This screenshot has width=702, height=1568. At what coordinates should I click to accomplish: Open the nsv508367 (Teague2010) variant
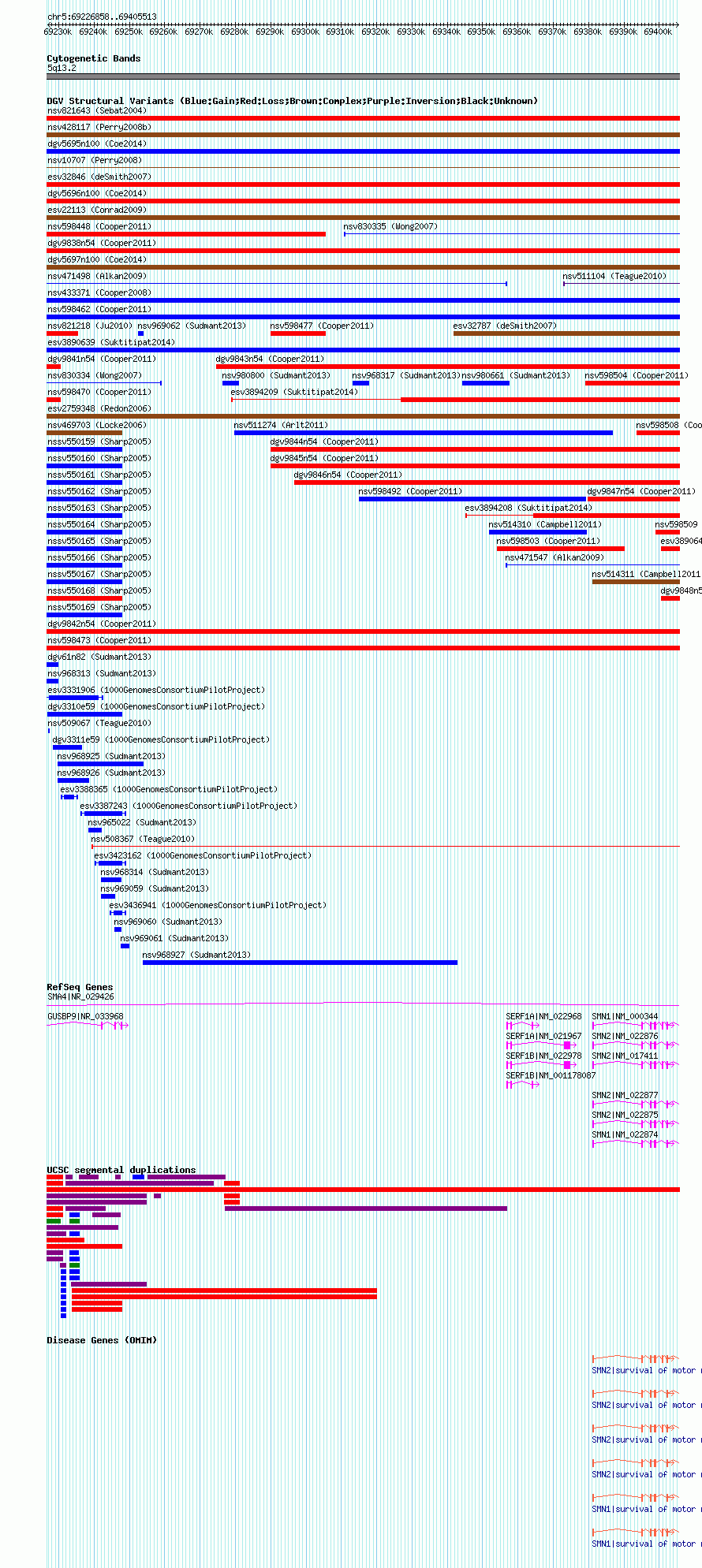coord(385,847)
